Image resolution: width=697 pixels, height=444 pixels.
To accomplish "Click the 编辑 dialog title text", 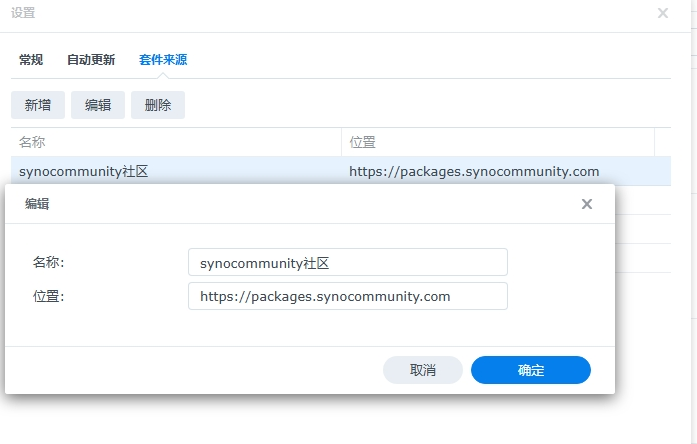I will 37,204.
